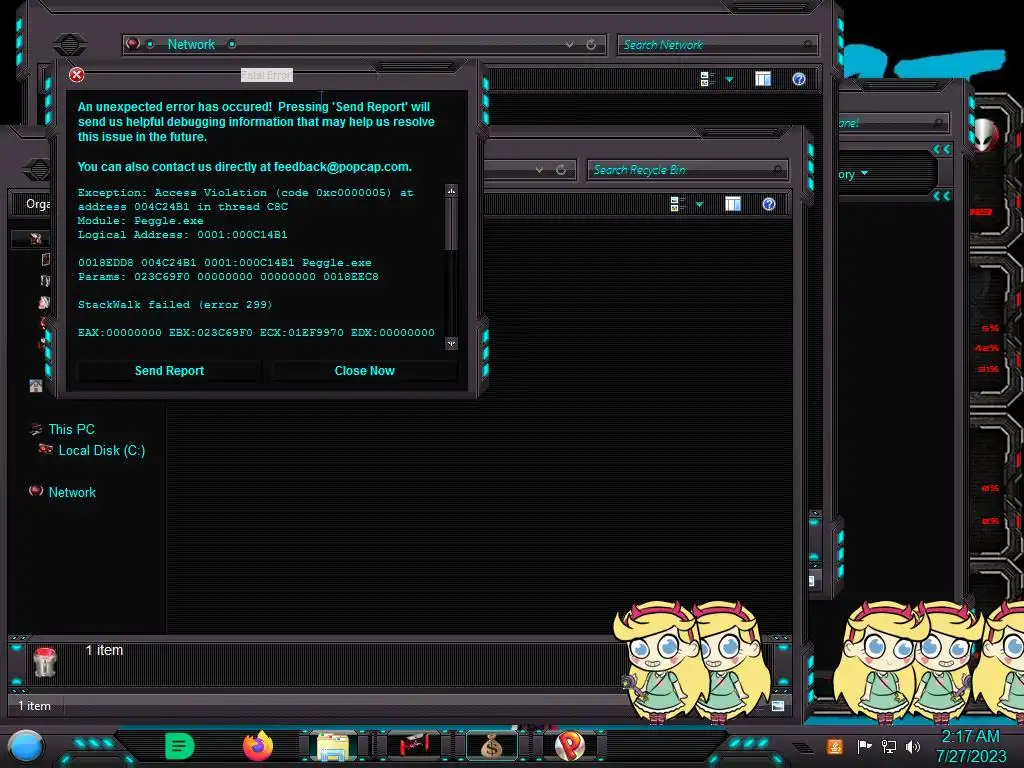Screen dimensions: 1024x768
Task: Open address history dropdown in Recycle Bin window
Action: click(539, 170)
